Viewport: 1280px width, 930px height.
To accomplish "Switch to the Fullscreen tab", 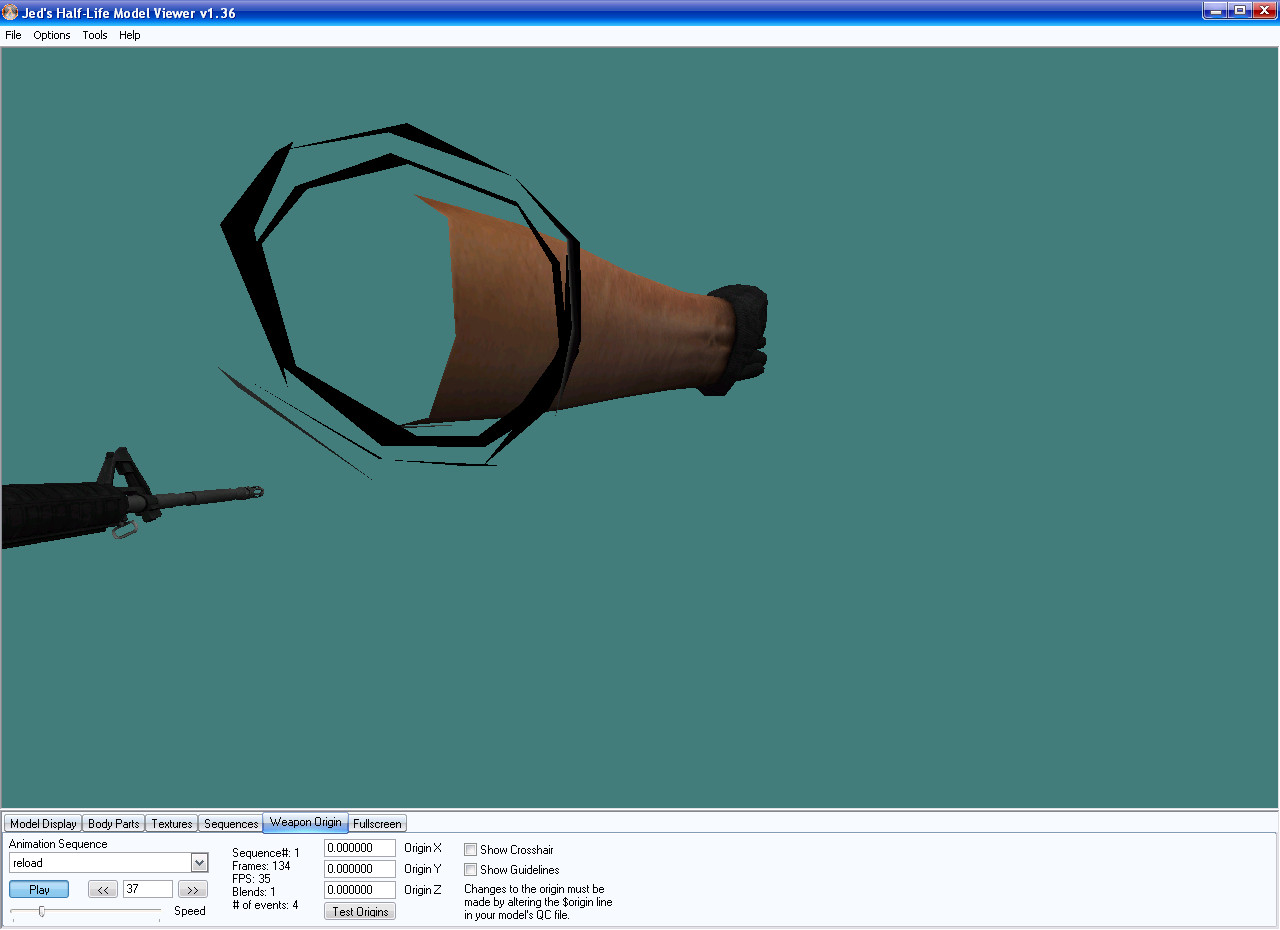I will pos(378,824).
